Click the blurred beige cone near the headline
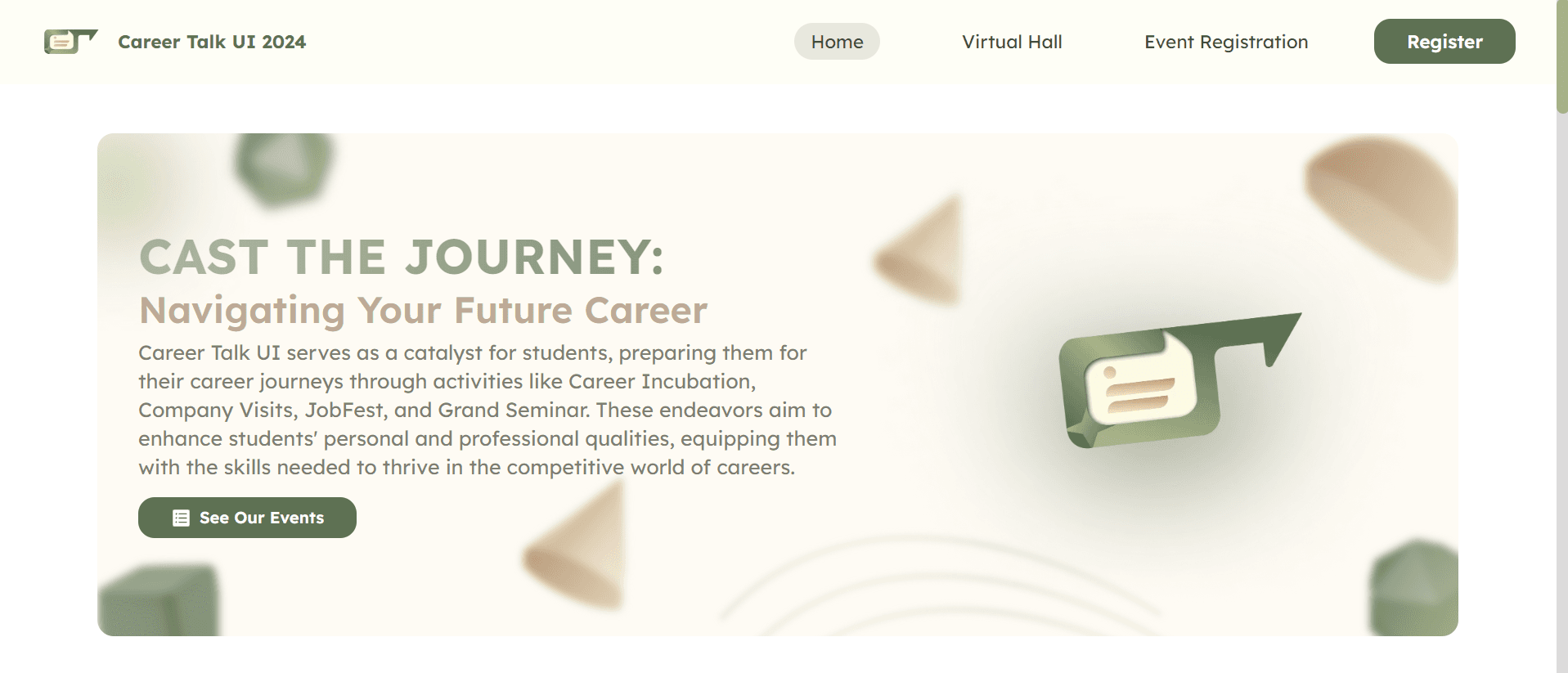The height and width of the screenshot is (673, 1568). (x=918, y=250)
